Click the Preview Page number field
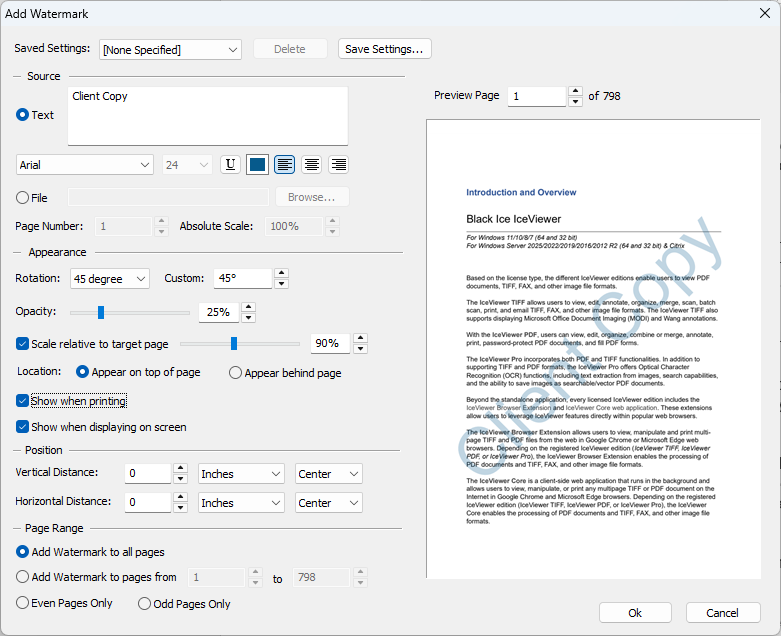 click(x=537, y=96)
